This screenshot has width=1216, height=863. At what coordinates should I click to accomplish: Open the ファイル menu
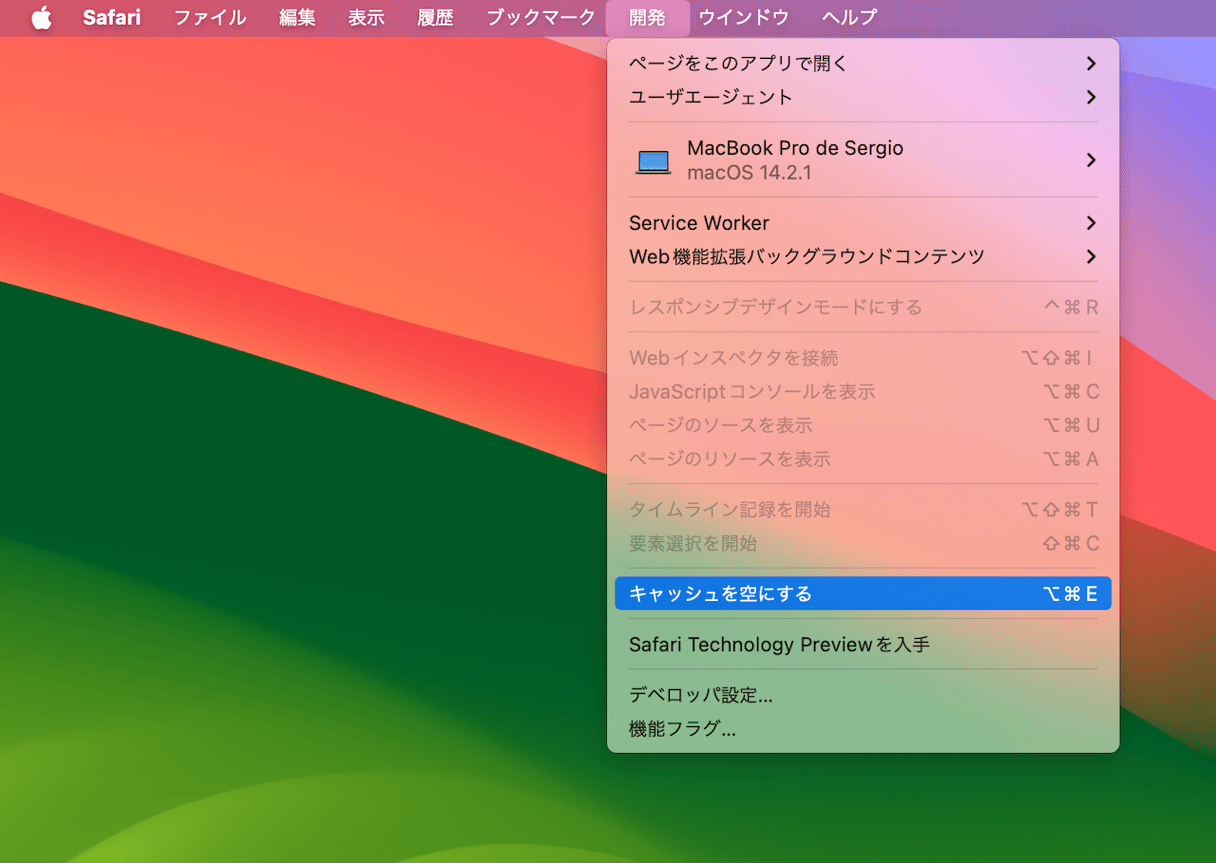coord(209,18)
